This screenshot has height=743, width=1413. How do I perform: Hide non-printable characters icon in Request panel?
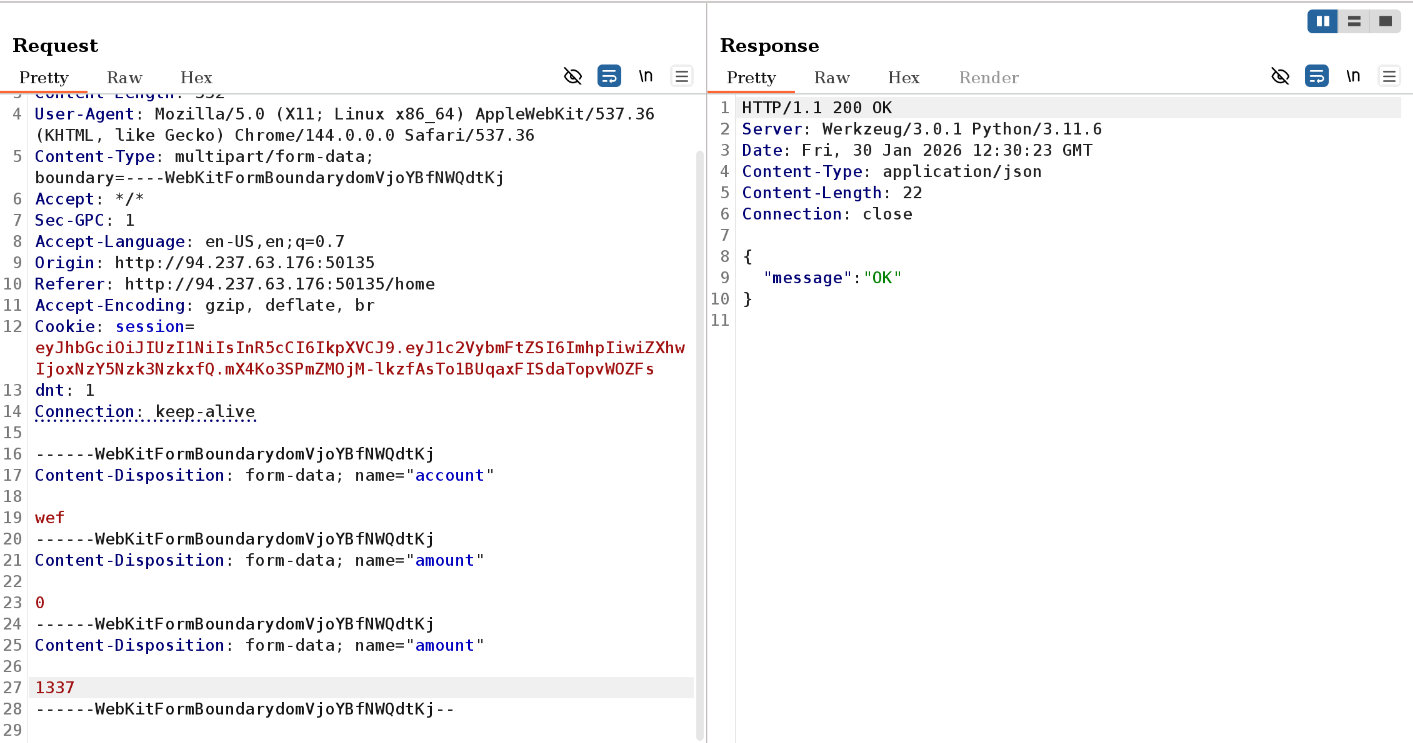(x=573, y=76)
